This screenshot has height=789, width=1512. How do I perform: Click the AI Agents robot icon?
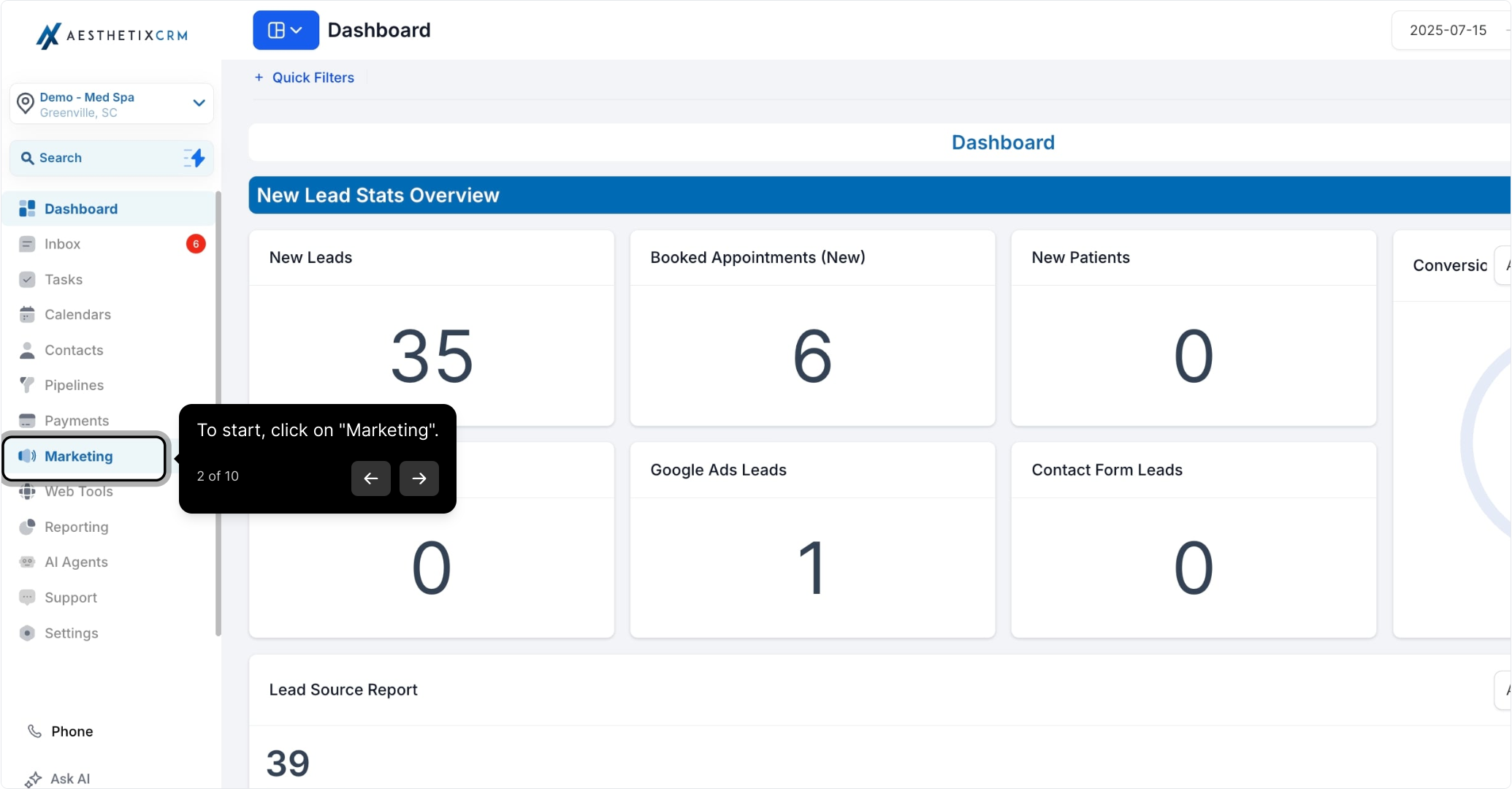click(x=27, y=562)
